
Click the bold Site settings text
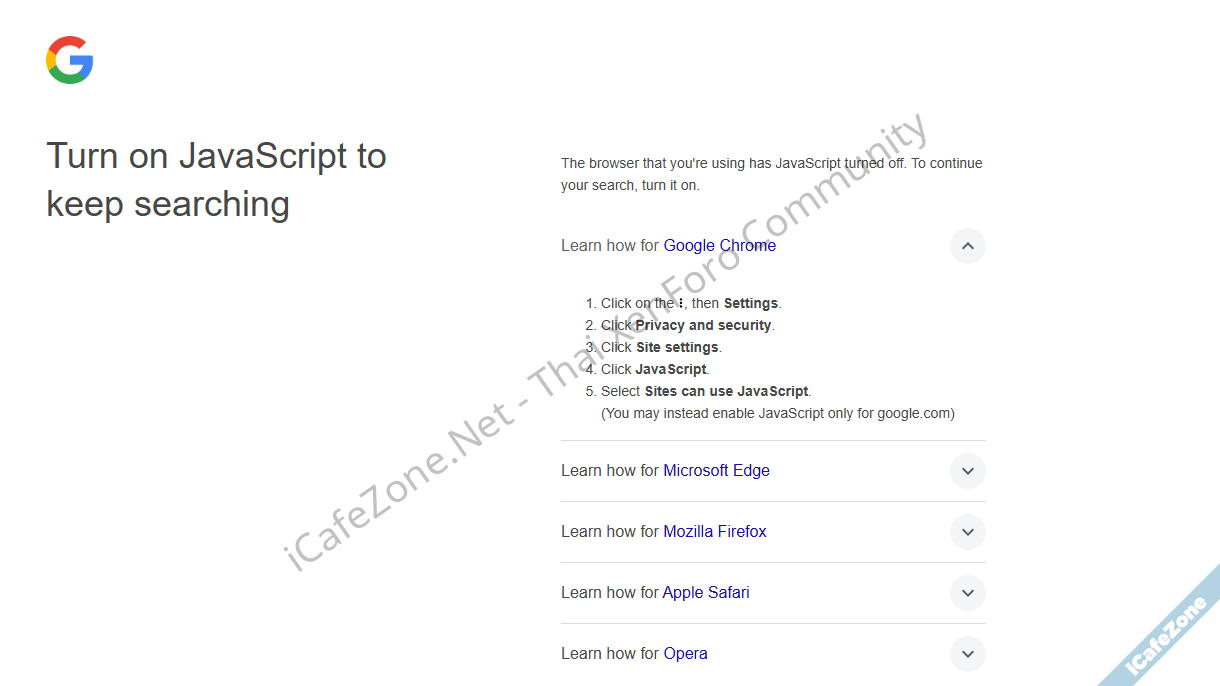pyautogui.click(x=677, y=347)
